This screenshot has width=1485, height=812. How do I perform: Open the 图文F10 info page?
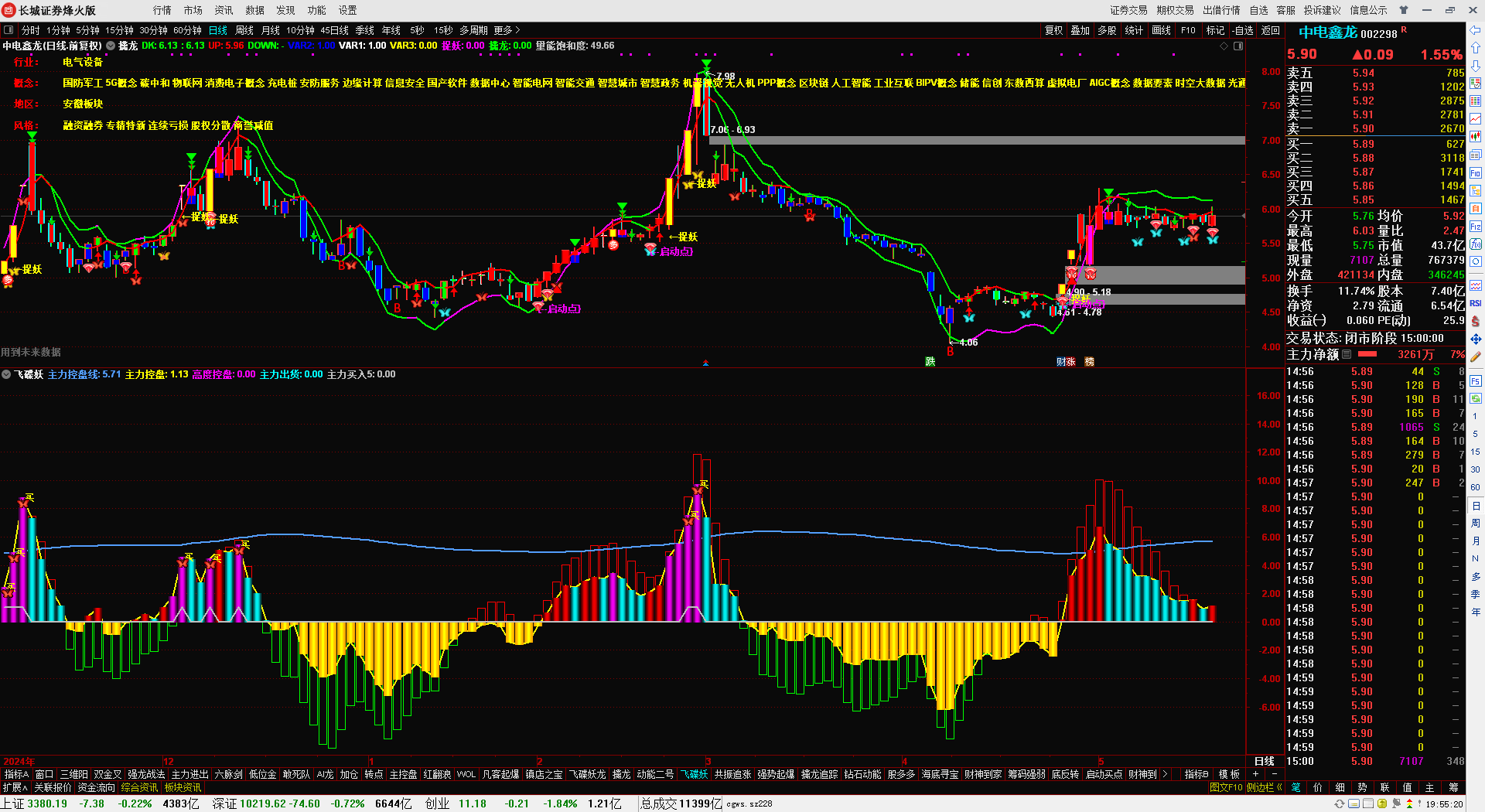point(1226,787)
